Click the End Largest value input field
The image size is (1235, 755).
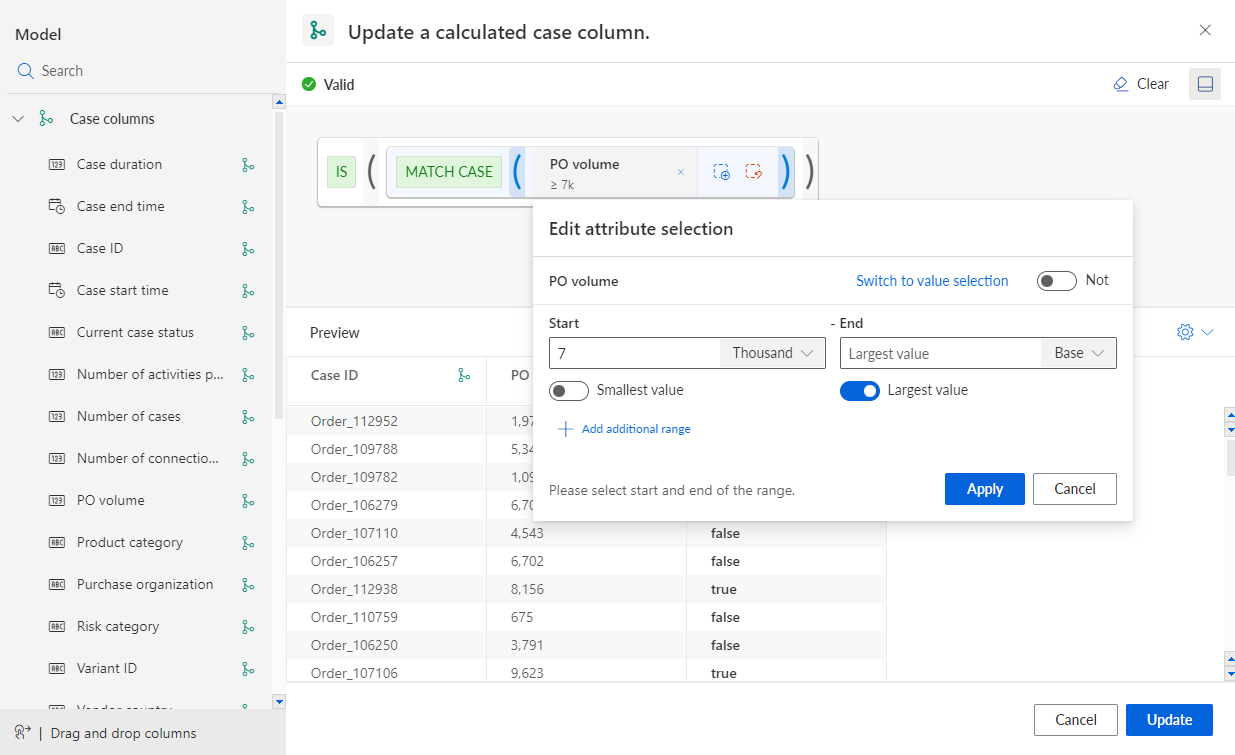(x=941, y=353)
